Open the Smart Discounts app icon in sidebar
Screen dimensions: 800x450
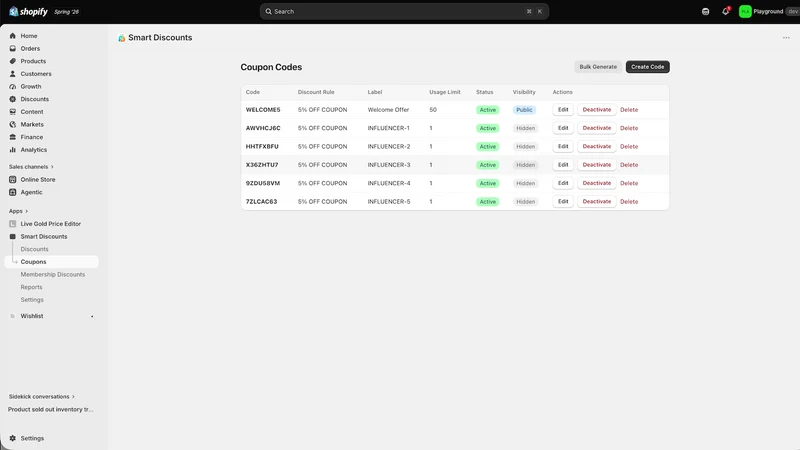(x=13, y=237)
